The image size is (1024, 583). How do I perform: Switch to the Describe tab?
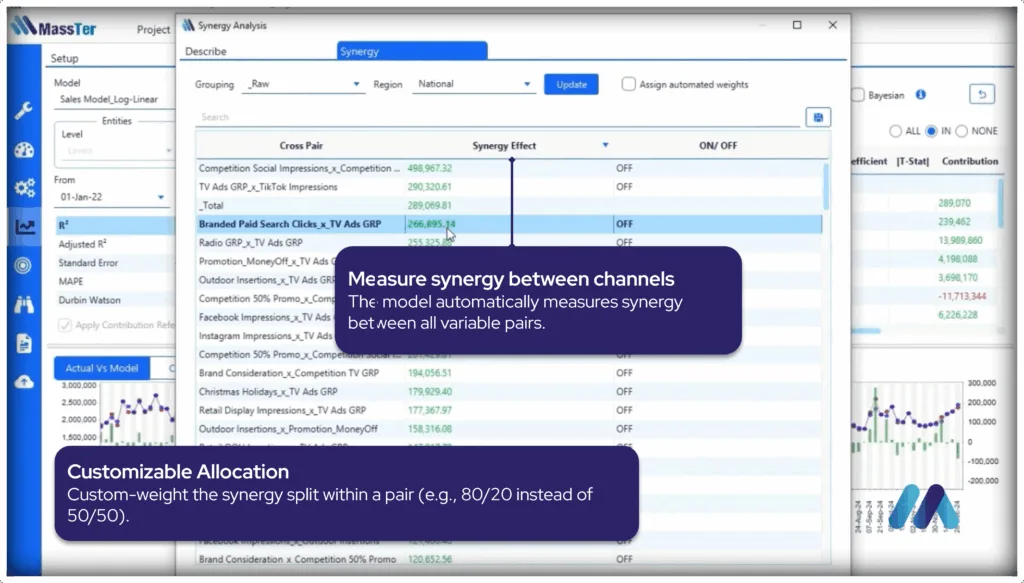pos(206,51)
